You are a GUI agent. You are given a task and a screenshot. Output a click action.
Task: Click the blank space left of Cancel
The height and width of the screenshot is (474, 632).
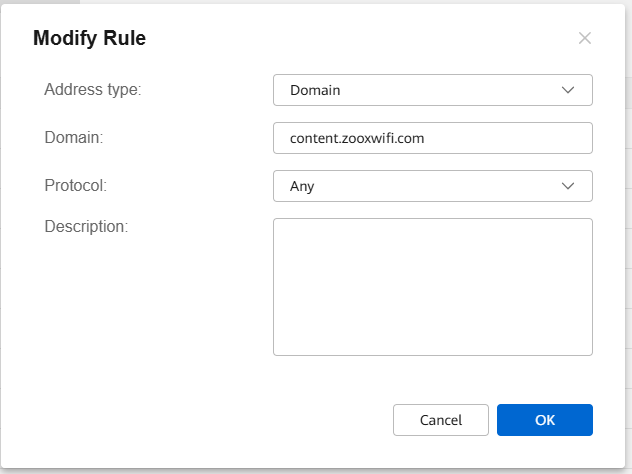[202, 420]
